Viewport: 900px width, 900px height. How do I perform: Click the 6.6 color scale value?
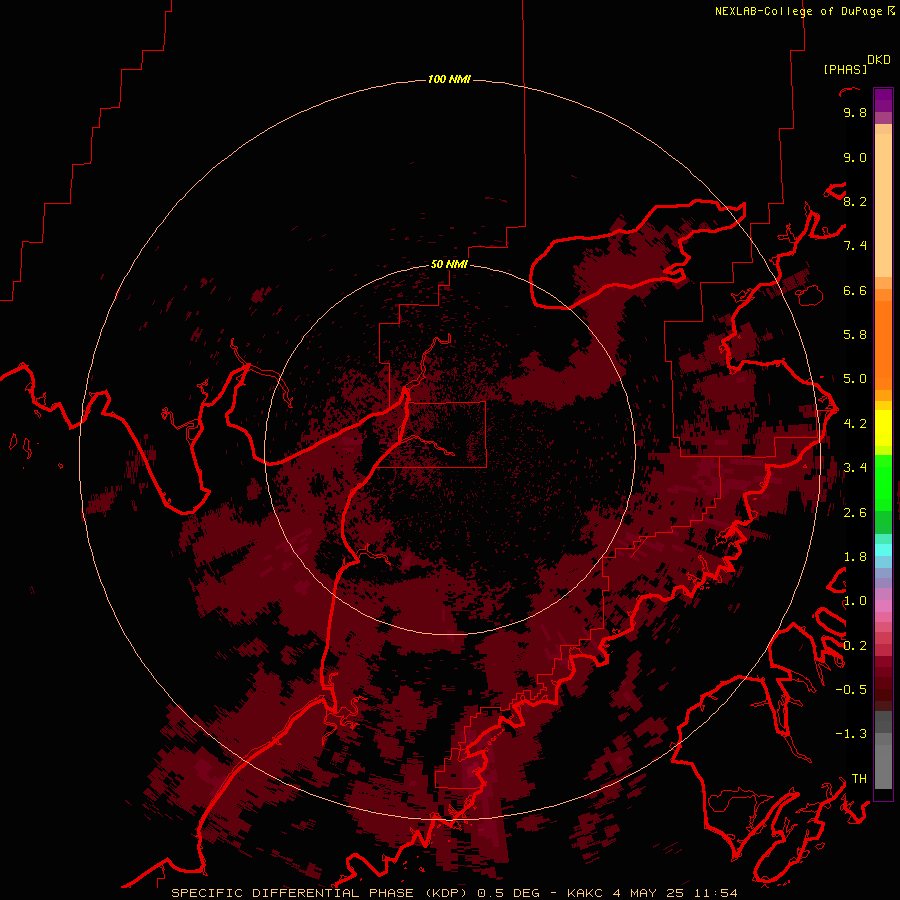point(855,290)
